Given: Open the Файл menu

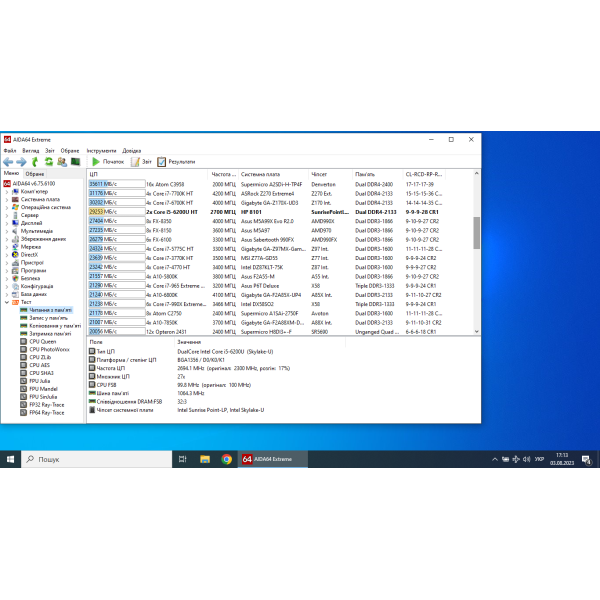Looking at the screenshot, I should point(10,151).
